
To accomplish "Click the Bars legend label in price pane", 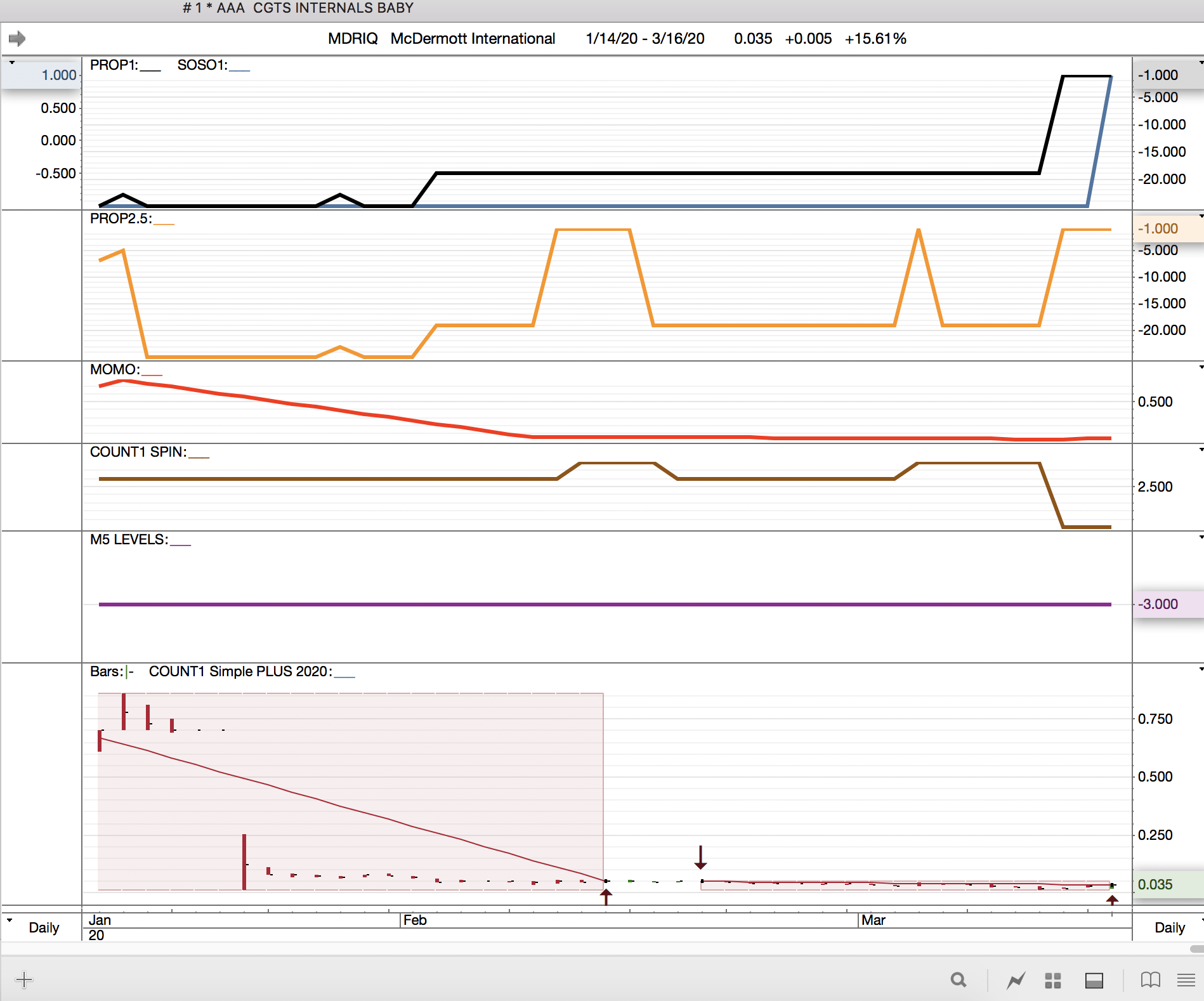I will coord(106,671).
